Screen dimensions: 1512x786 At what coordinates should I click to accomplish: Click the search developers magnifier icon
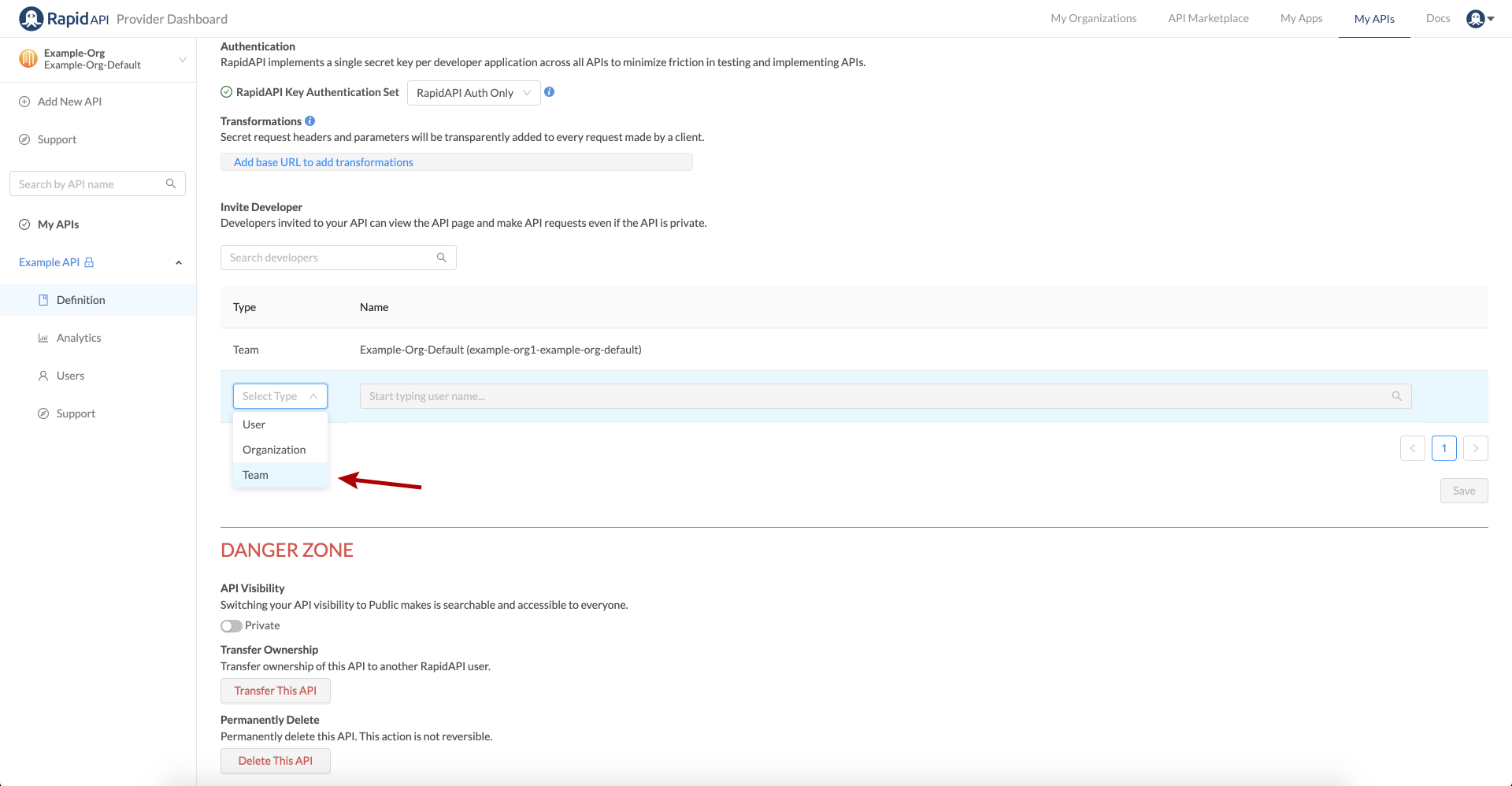point(442,258)
